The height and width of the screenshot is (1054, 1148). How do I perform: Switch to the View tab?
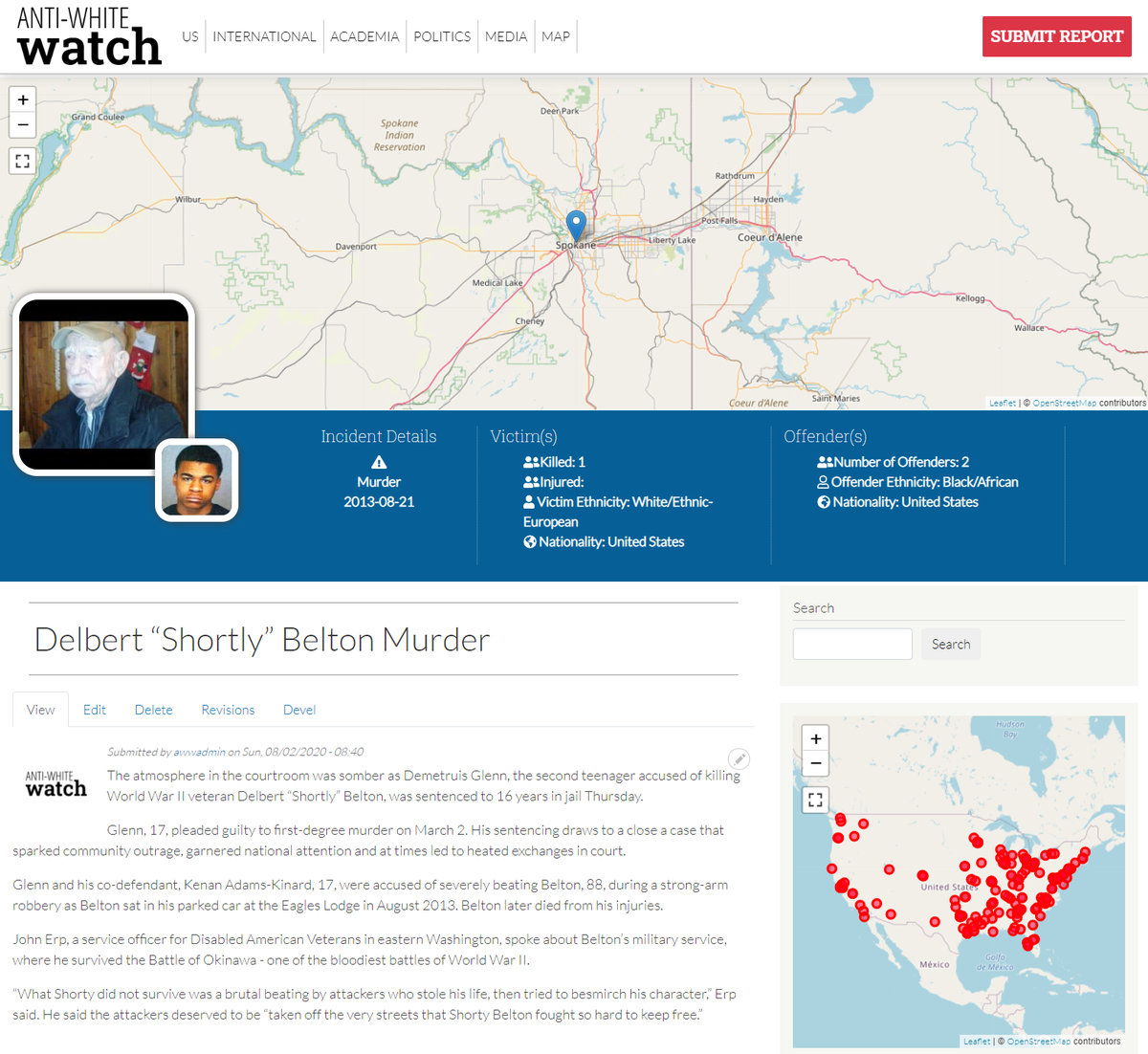40,710
